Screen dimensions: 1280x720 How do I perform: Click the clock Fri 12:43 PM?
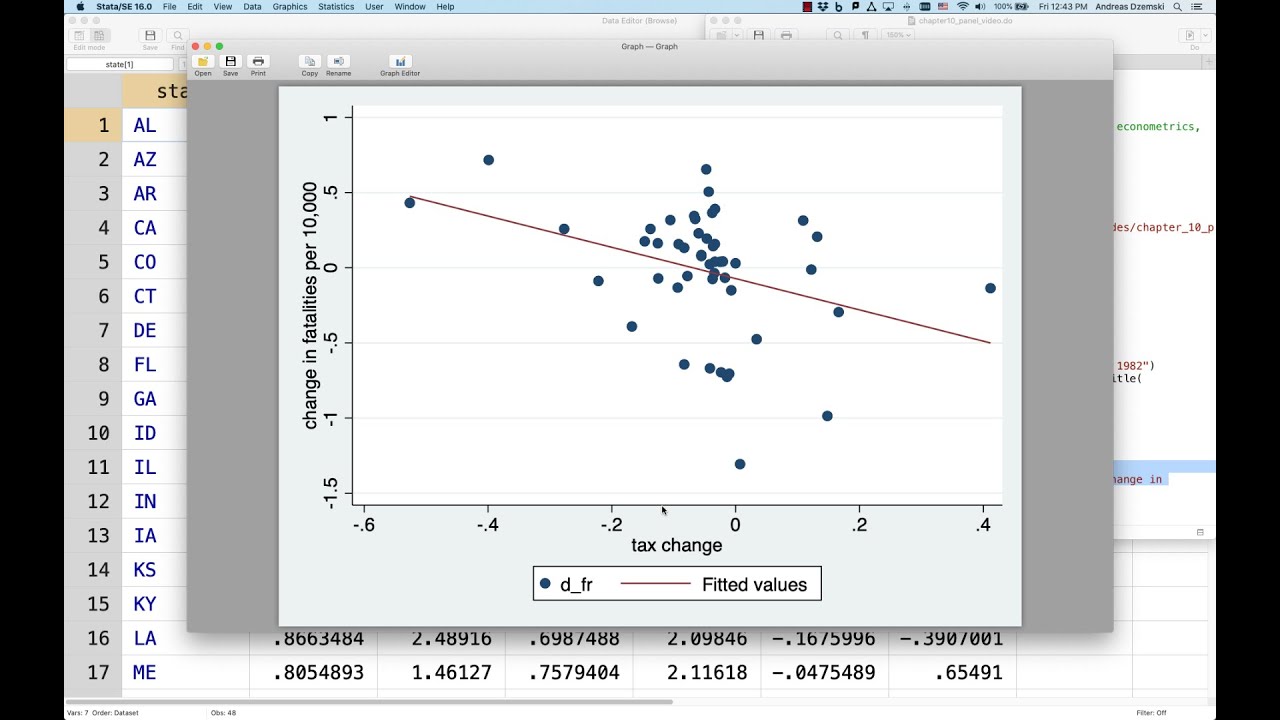1065,6
